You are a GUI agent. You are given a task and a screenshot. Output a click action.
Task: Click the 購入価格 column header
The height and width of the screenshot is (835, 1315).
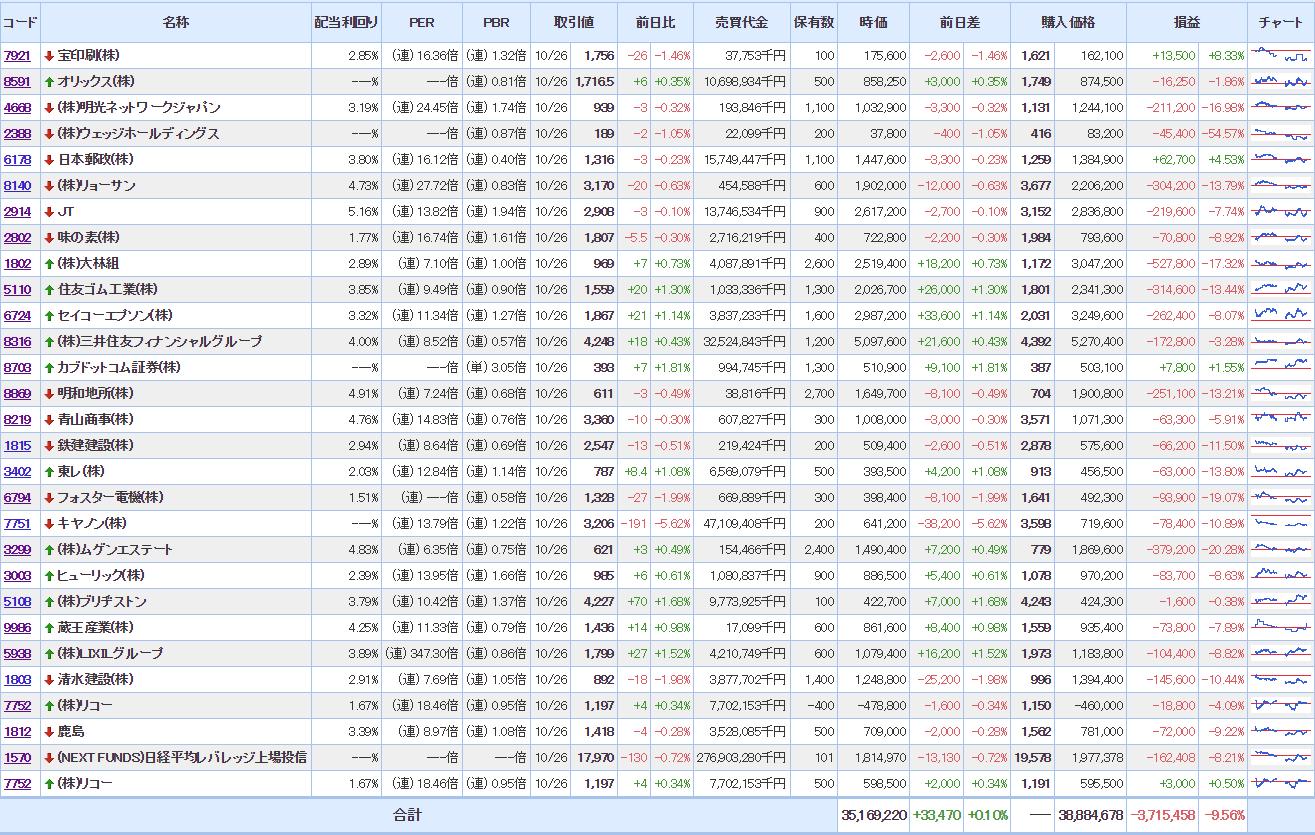point(1068,22)
